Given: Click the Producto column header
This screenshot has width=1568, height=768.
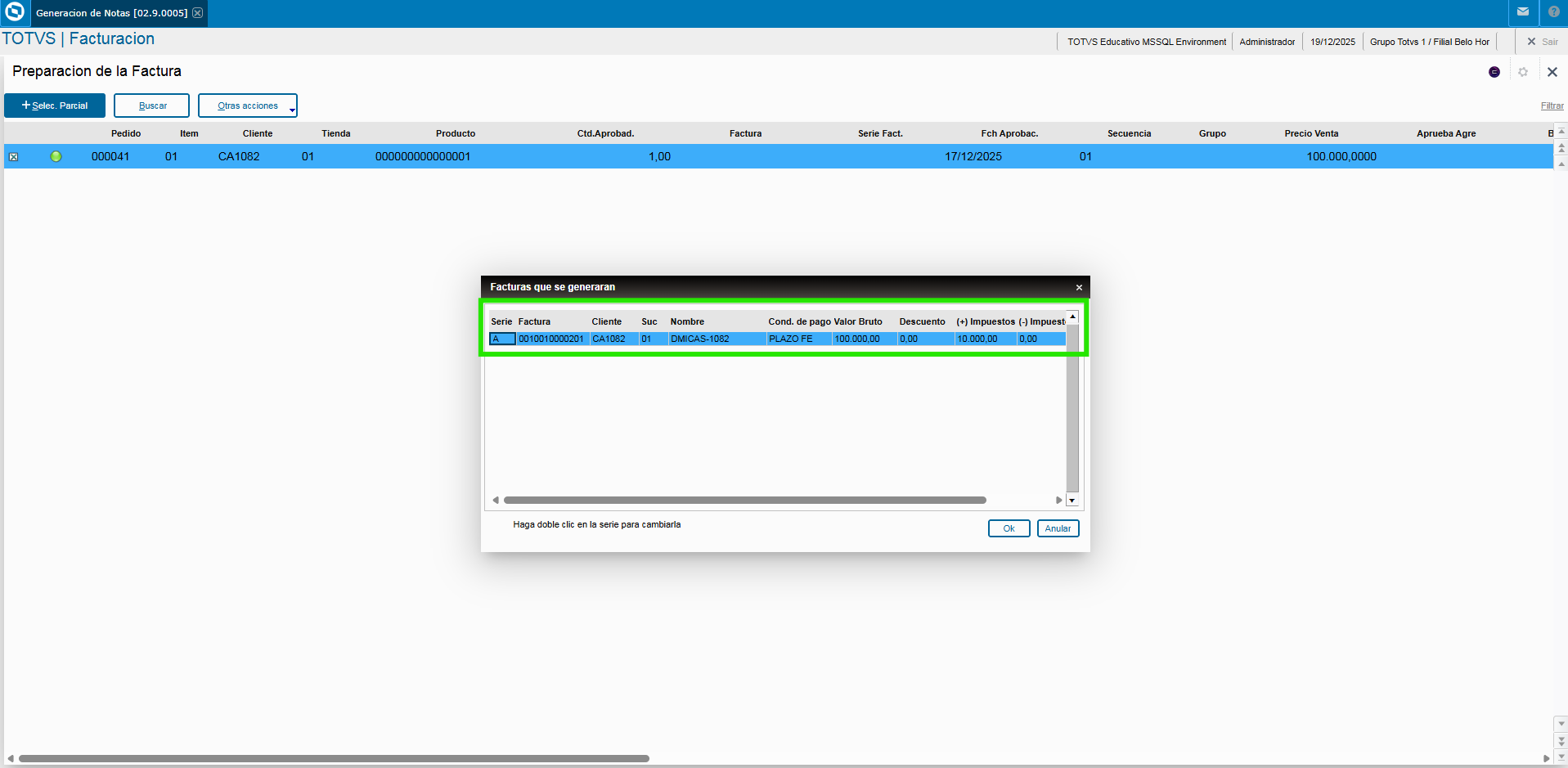Looking at the screenshot, I should [x=456, y=133].
